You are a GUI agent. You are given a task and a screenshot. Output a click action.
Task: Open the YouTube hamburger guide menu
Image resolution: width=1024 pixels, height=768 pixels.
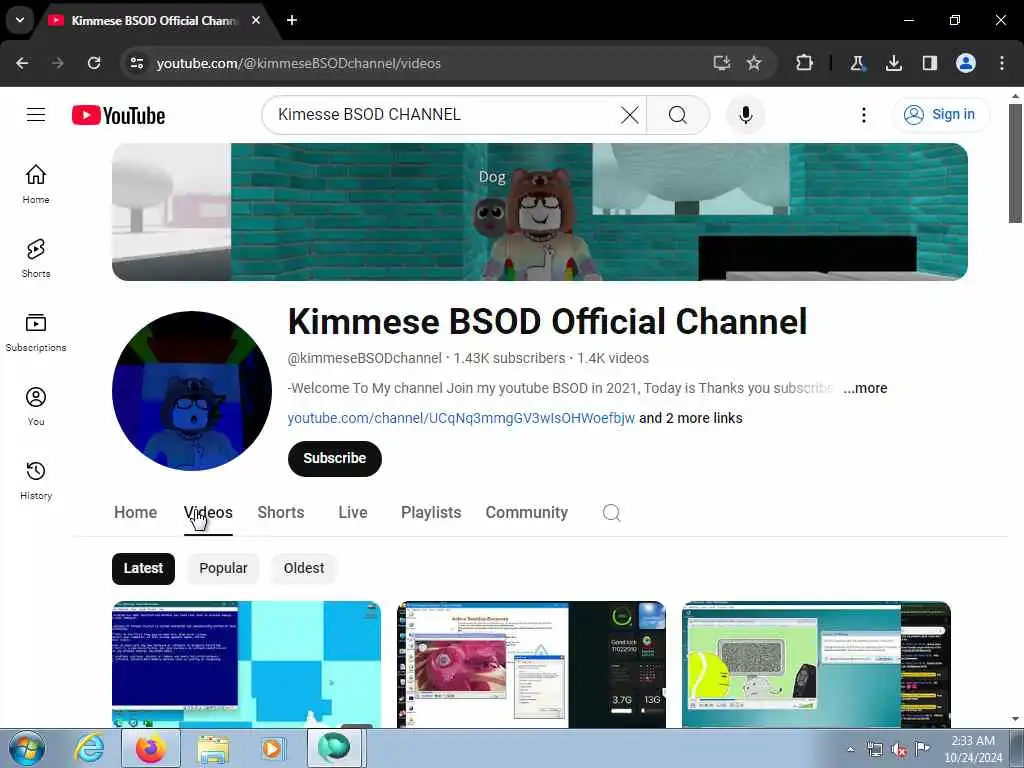coord(36,115)
